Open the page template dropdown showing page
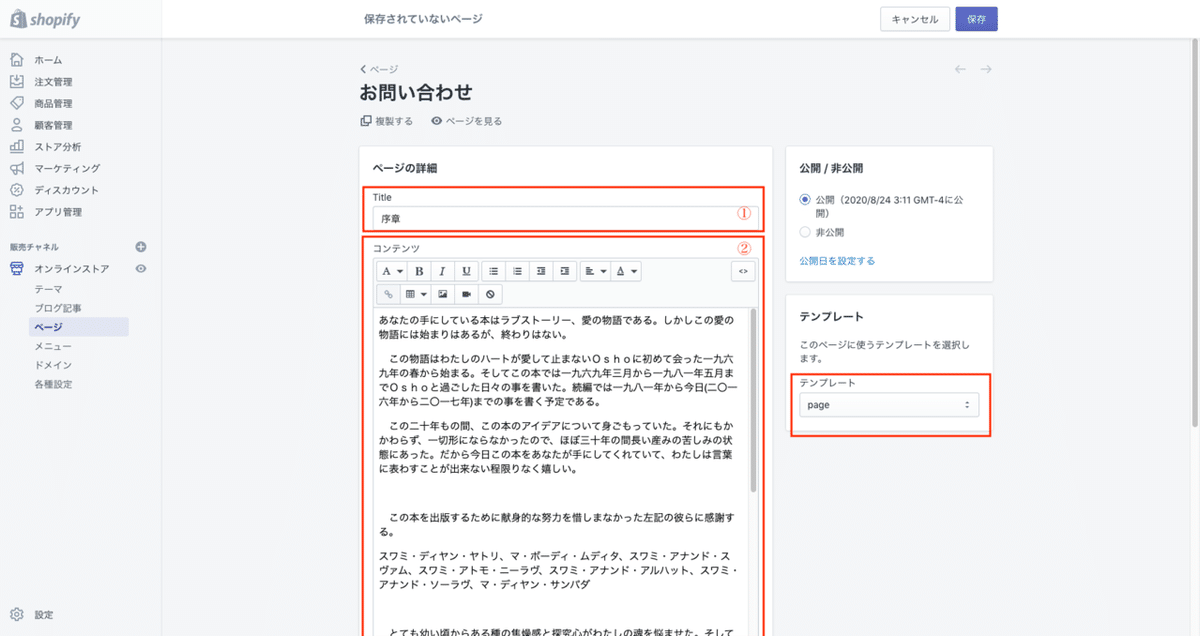The image size is (1200, 636). pyautogui.click(x=888, y=406)
